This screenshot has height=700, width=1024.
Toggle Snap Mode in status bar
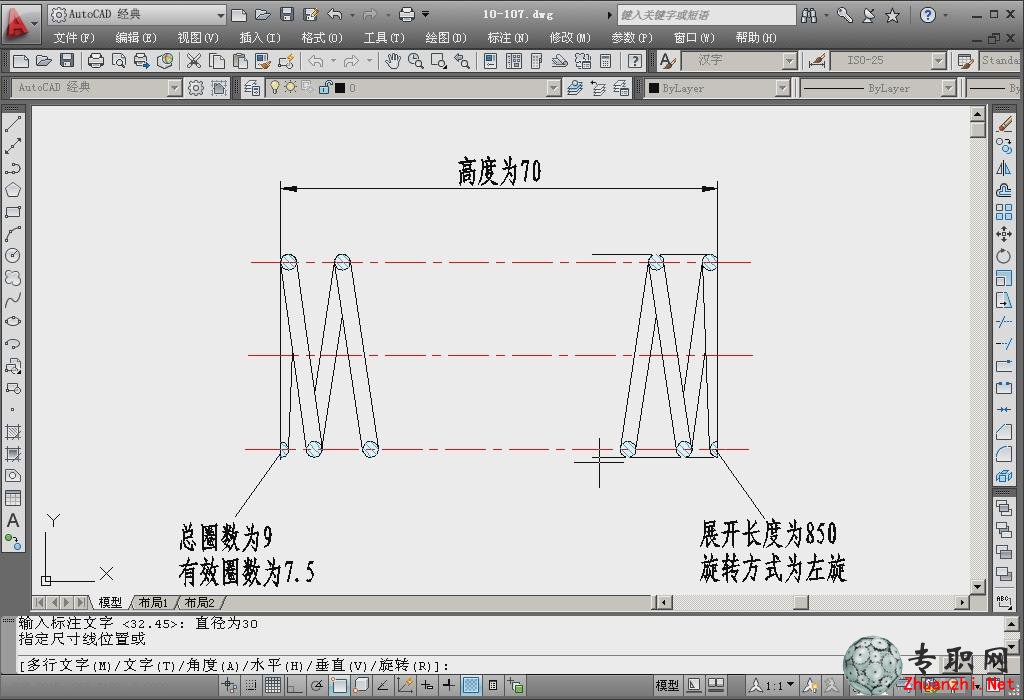coord(251,685)
